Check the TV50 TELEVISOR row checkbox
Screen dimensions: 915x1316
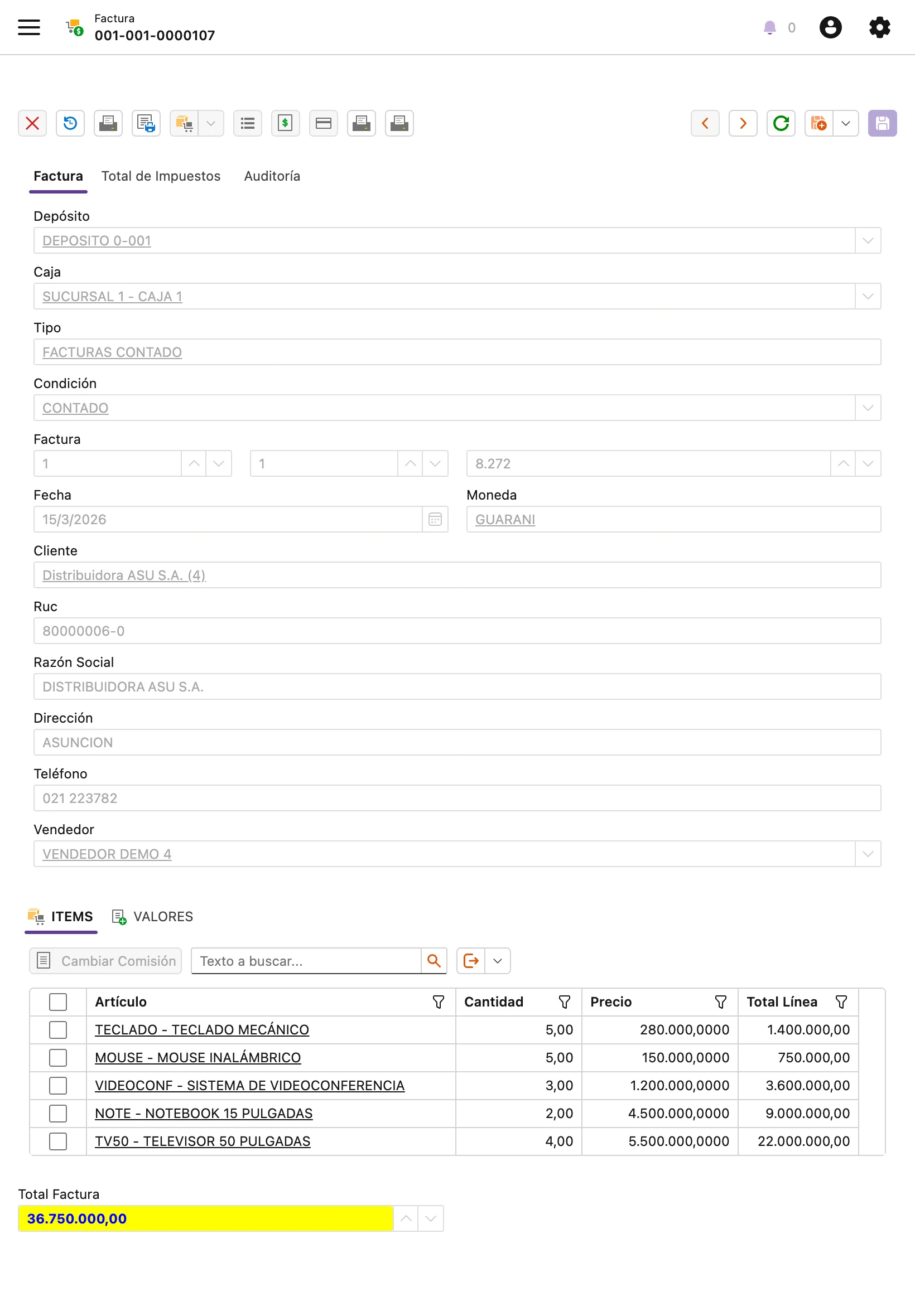click(58, 1141)
